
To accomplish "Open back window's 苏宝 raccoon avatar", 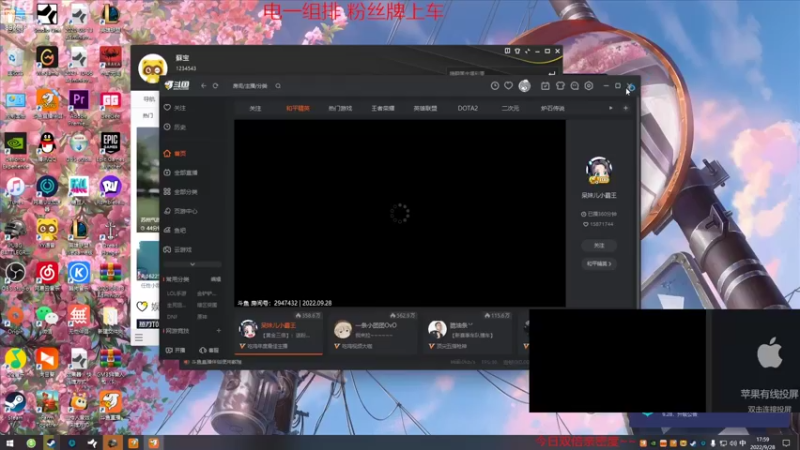I will tap(153, 68).
